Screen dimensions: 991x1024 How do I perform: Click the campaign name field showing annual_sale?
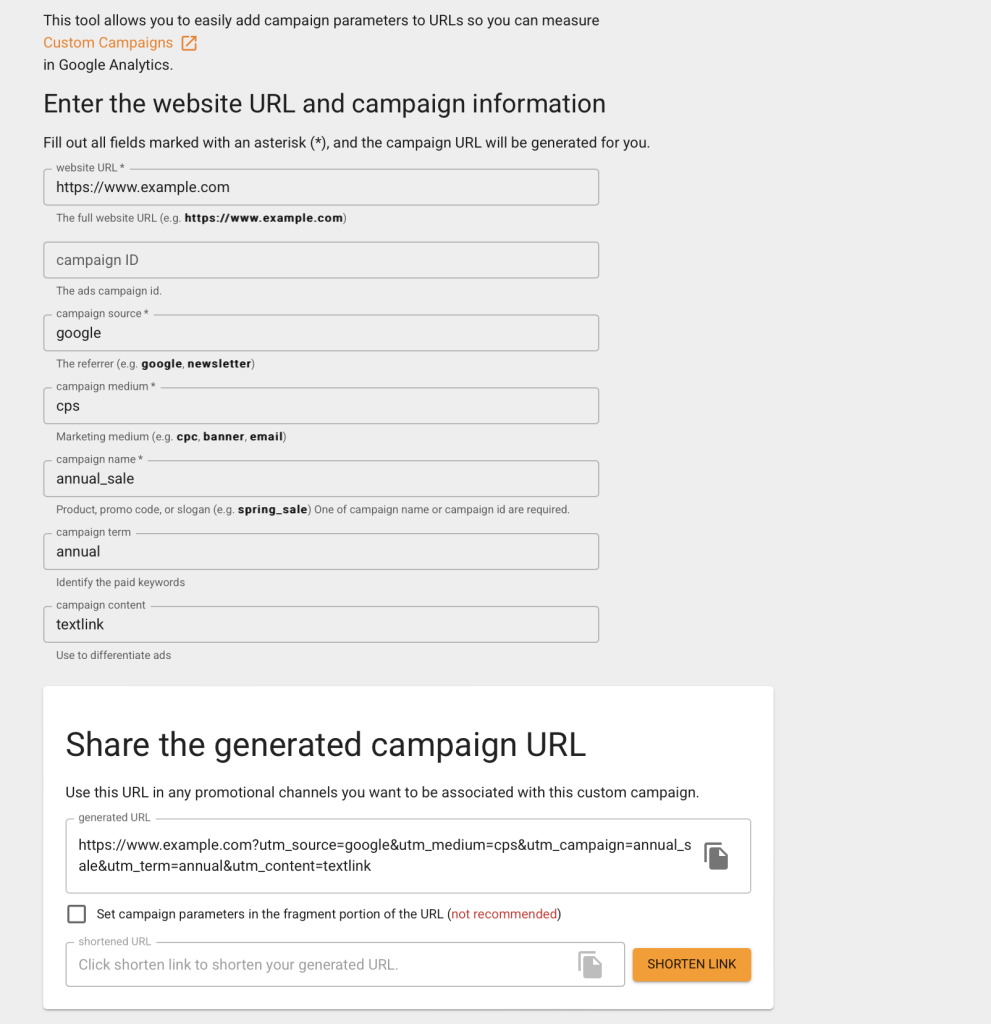pyautogui.click(x=320, y=478)
